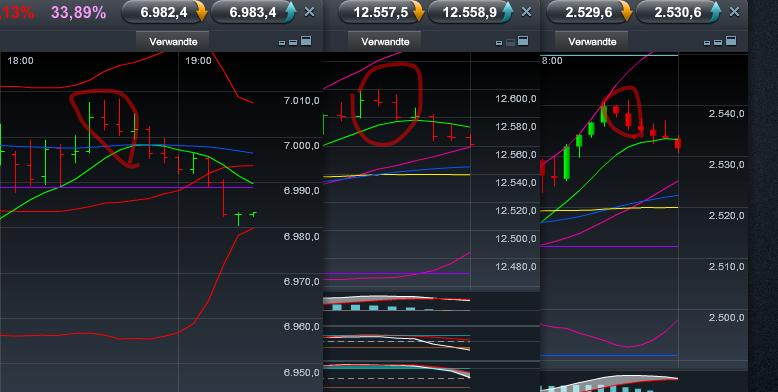Click the 12.500,0 price axis label
This screenshot has height=392, width=778.
[x=516, y=239]
